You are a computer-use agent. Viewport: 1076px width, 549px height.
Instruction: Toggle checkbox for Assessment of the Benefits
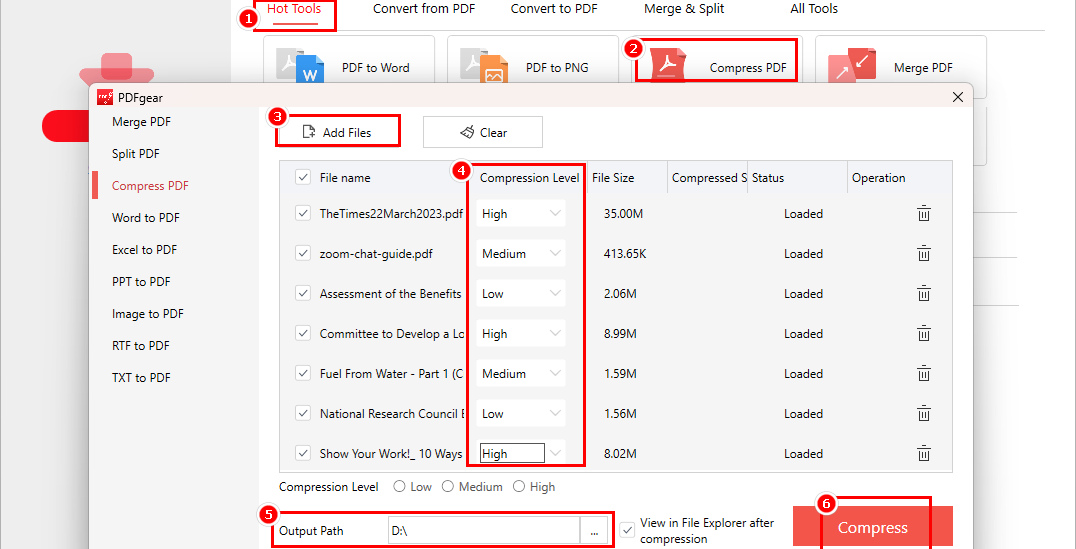(x=302, y=294)
